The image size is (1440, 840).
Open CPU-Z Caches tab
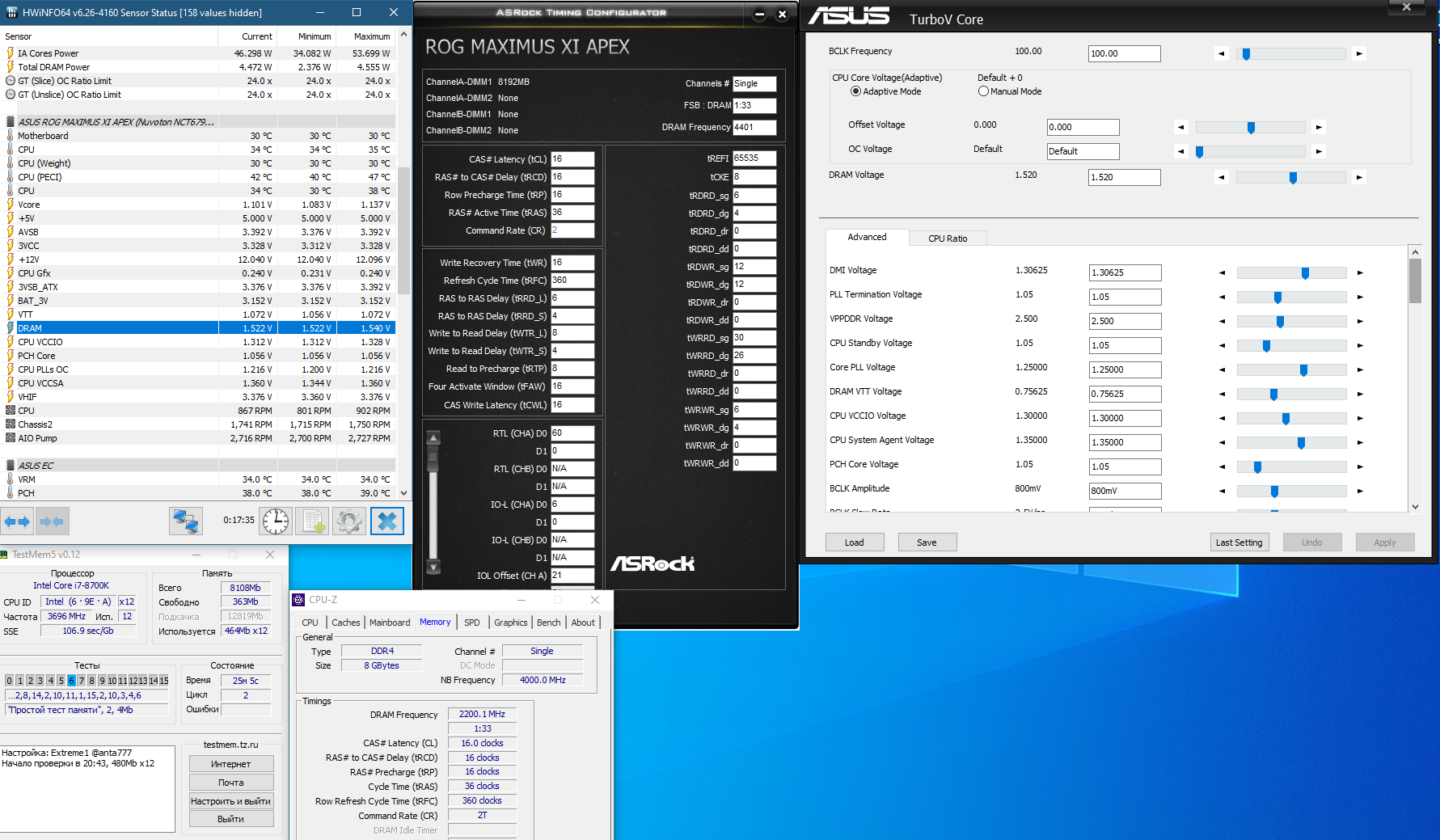coord(346,623)
